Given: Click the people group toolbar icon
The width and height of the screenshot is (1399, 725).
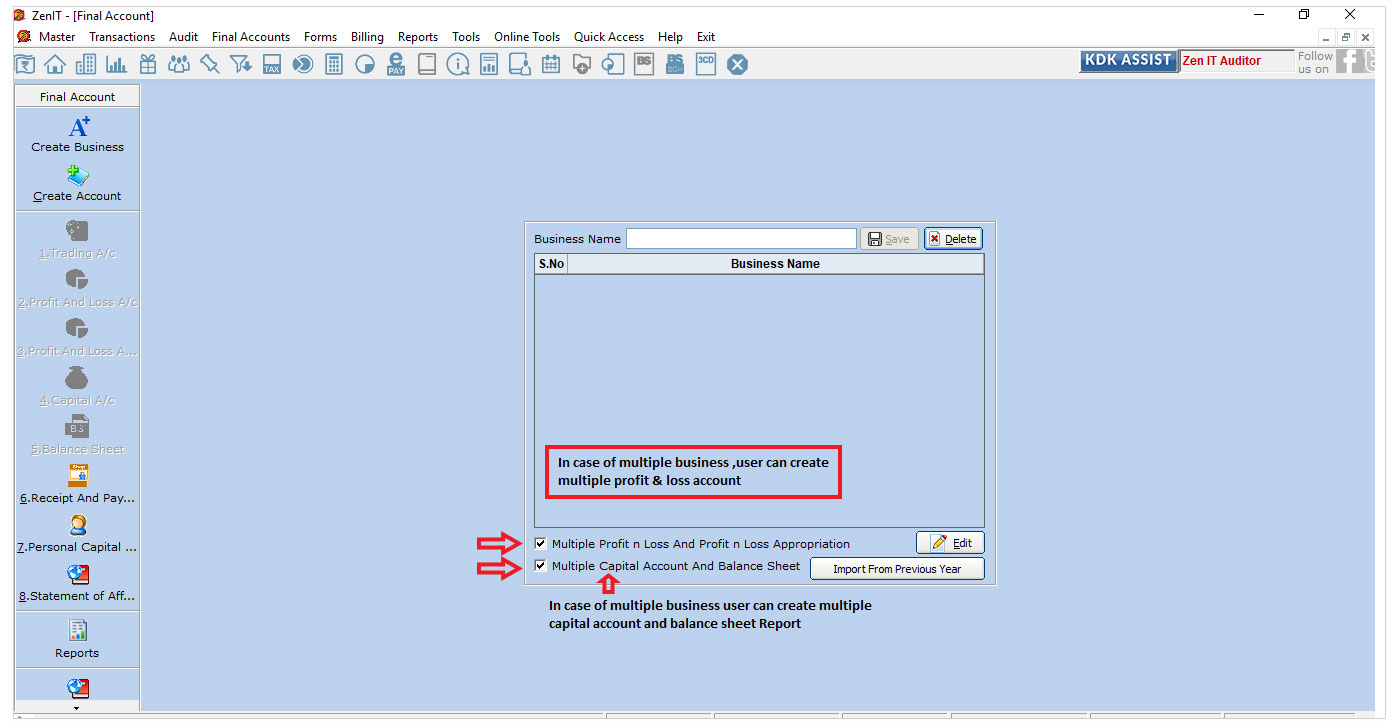Looking at the screenshot, I should pyautogui.click(x=179, y=64).
